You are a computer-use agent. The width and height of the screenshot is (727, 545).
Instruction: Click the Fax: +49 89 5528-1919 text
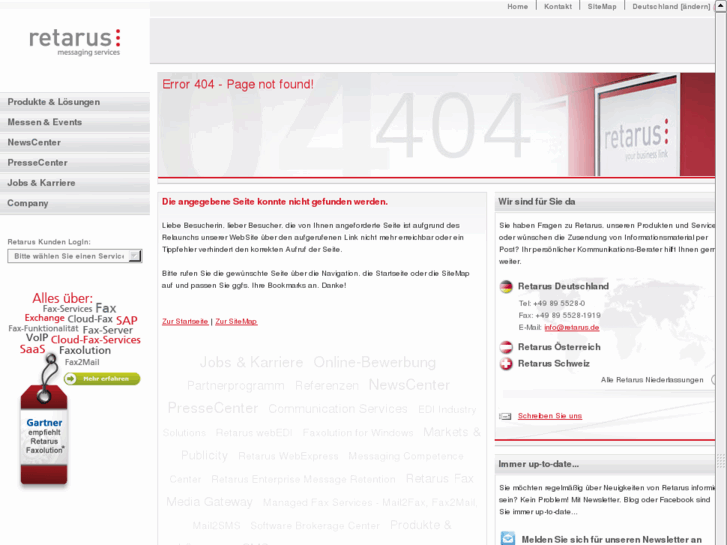point(560,316)
